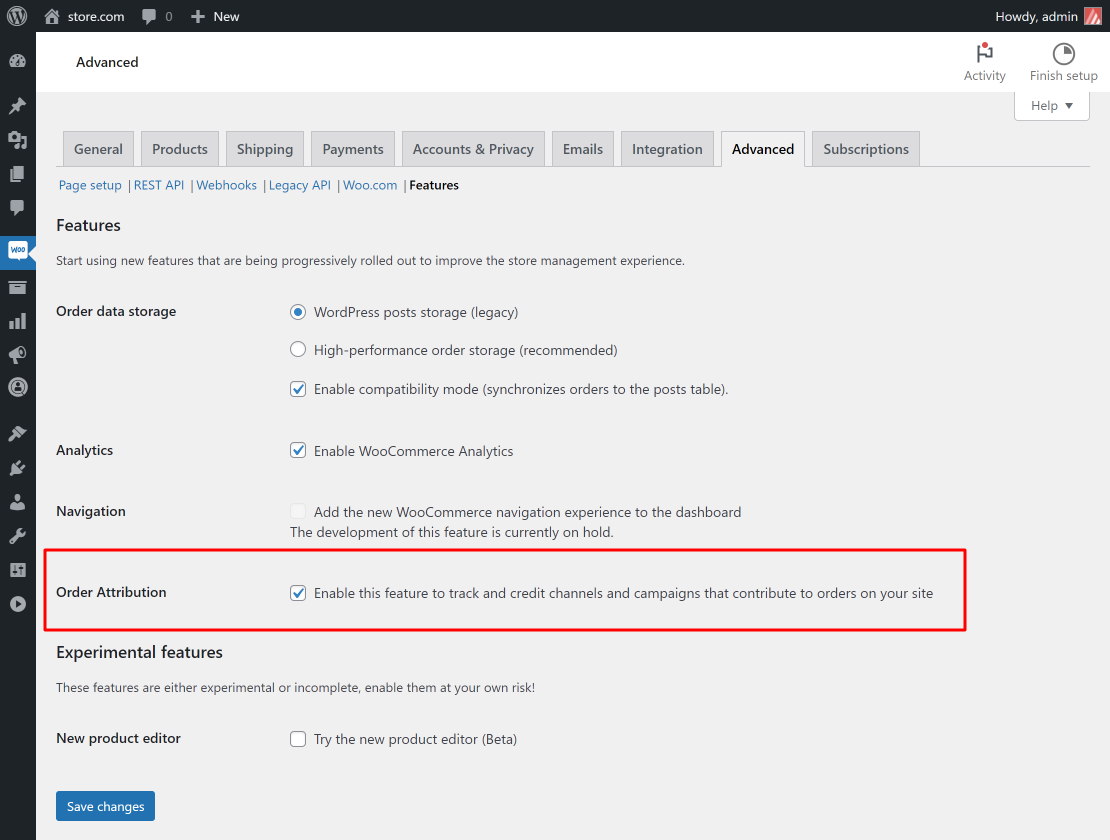Viewport: 1110px width, 840px height.
Task: Click the New label in admin bar
Action: pos(227,16)
